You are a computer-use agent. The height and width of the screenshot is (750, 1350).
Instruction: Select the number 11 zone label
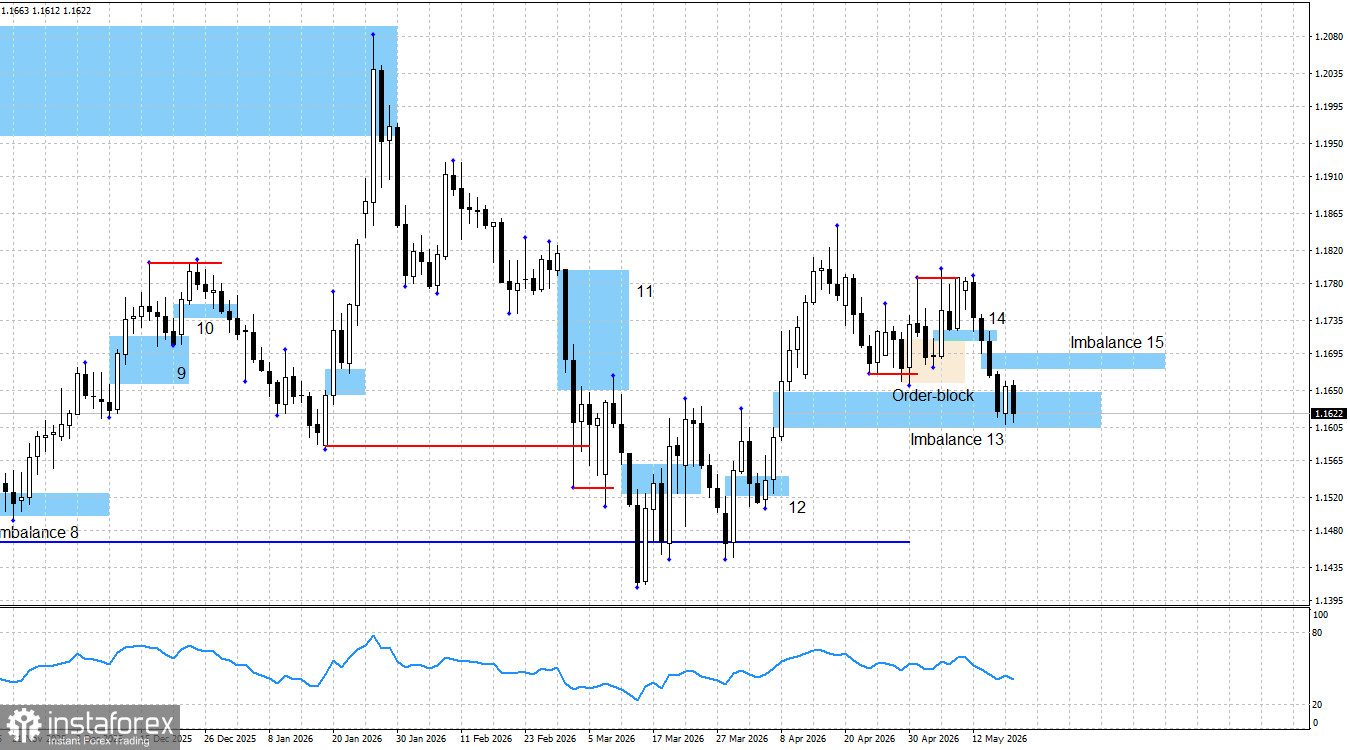[x=645, y=291]
